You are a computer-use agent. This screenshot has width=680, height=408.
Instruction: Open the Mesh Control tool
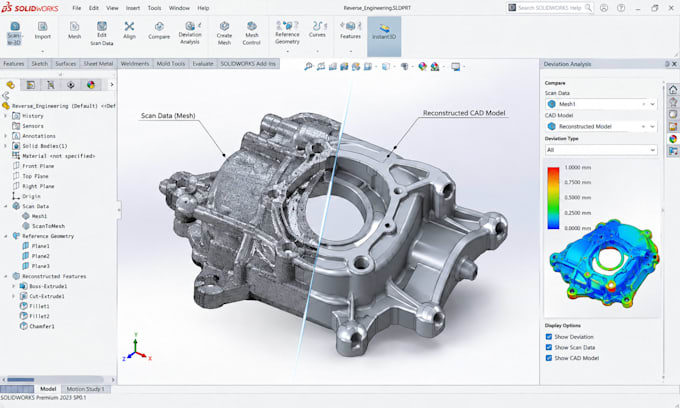click(252, 33)
